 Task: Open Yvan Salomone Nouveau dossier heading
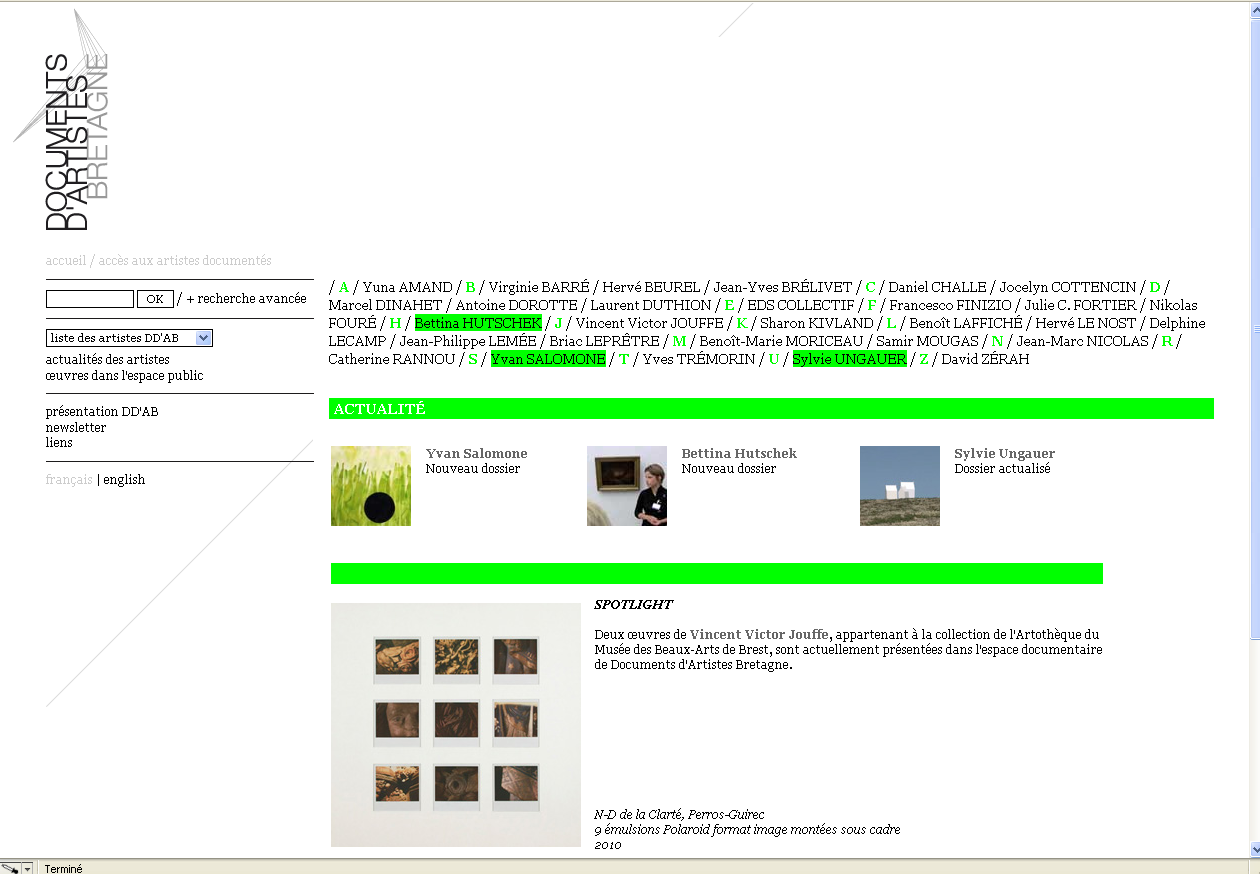pos(477,453)
